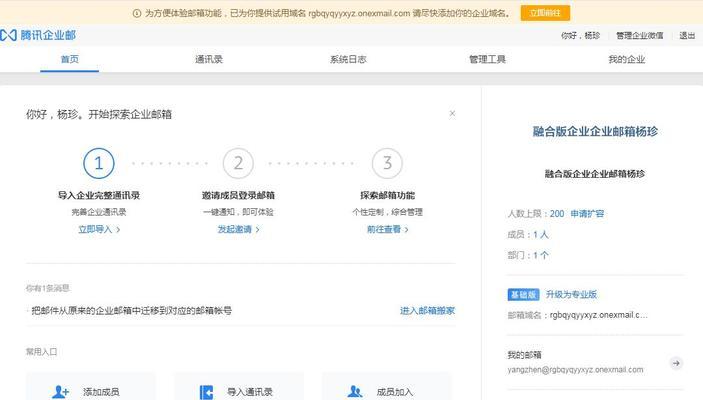Click the member count 1 人
Image resolution: width=703 pixels, height=400 pixels.
point(540,235)
